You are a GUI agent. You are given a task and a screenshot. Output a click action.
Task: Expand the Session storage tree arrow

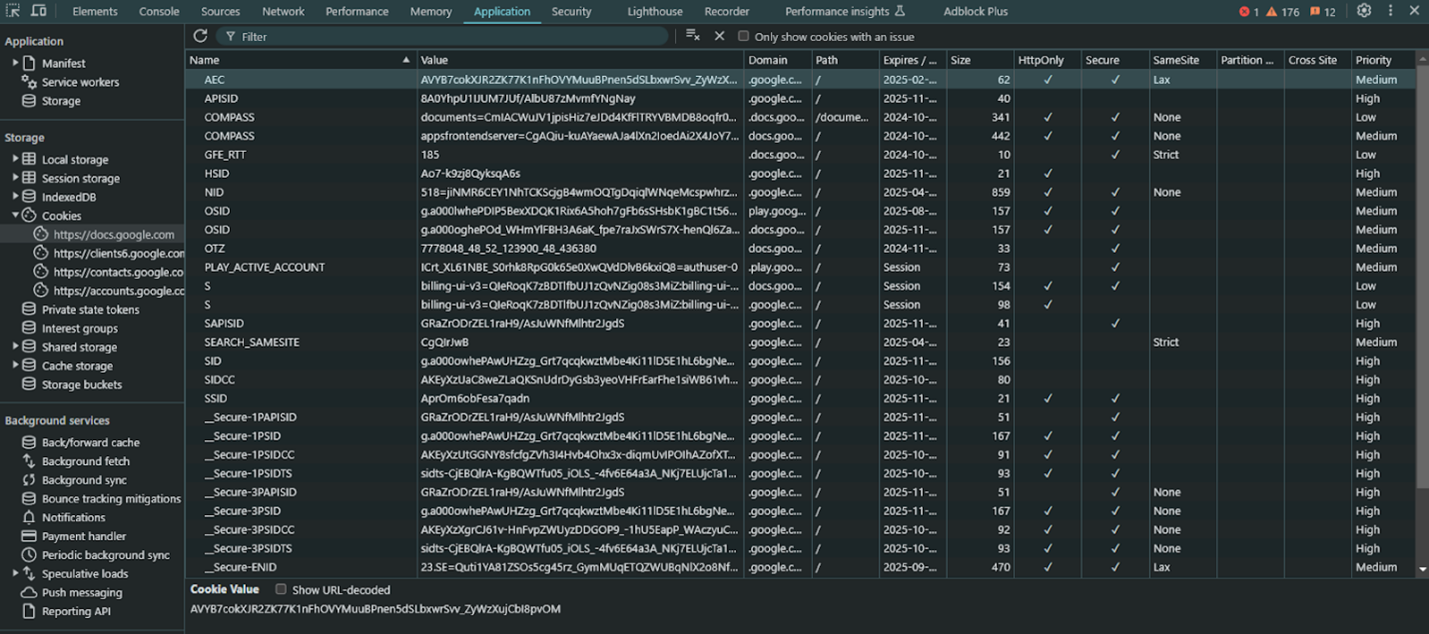tap(15, 178)
